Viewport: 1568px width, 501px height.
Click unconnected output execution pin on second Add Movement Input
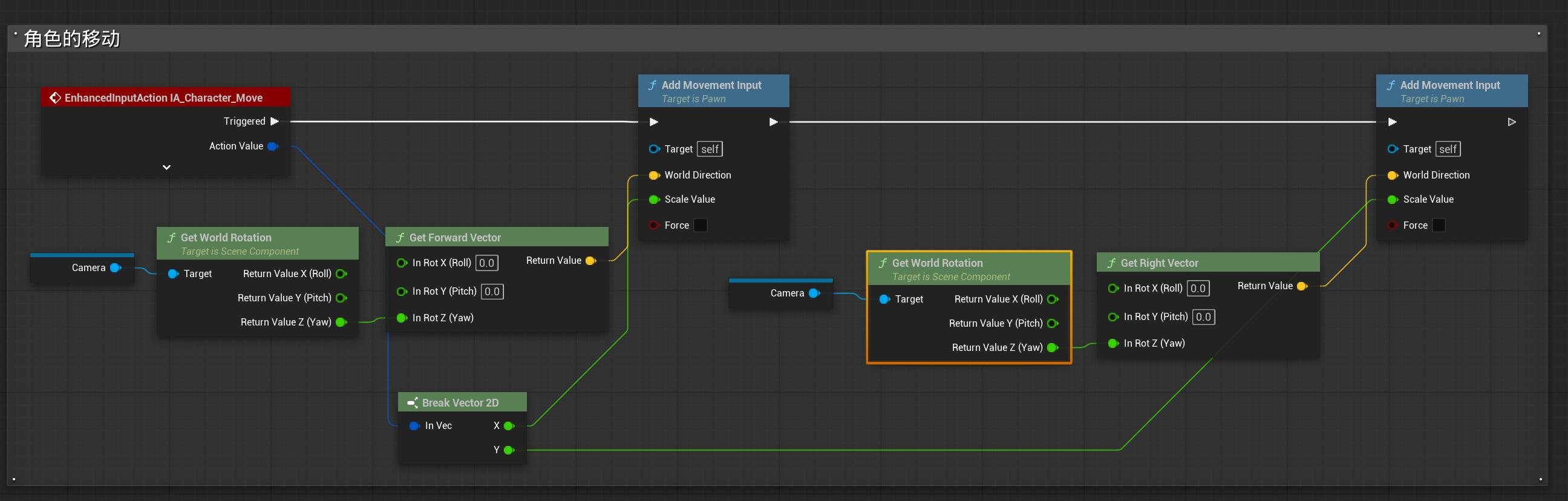1511,122
